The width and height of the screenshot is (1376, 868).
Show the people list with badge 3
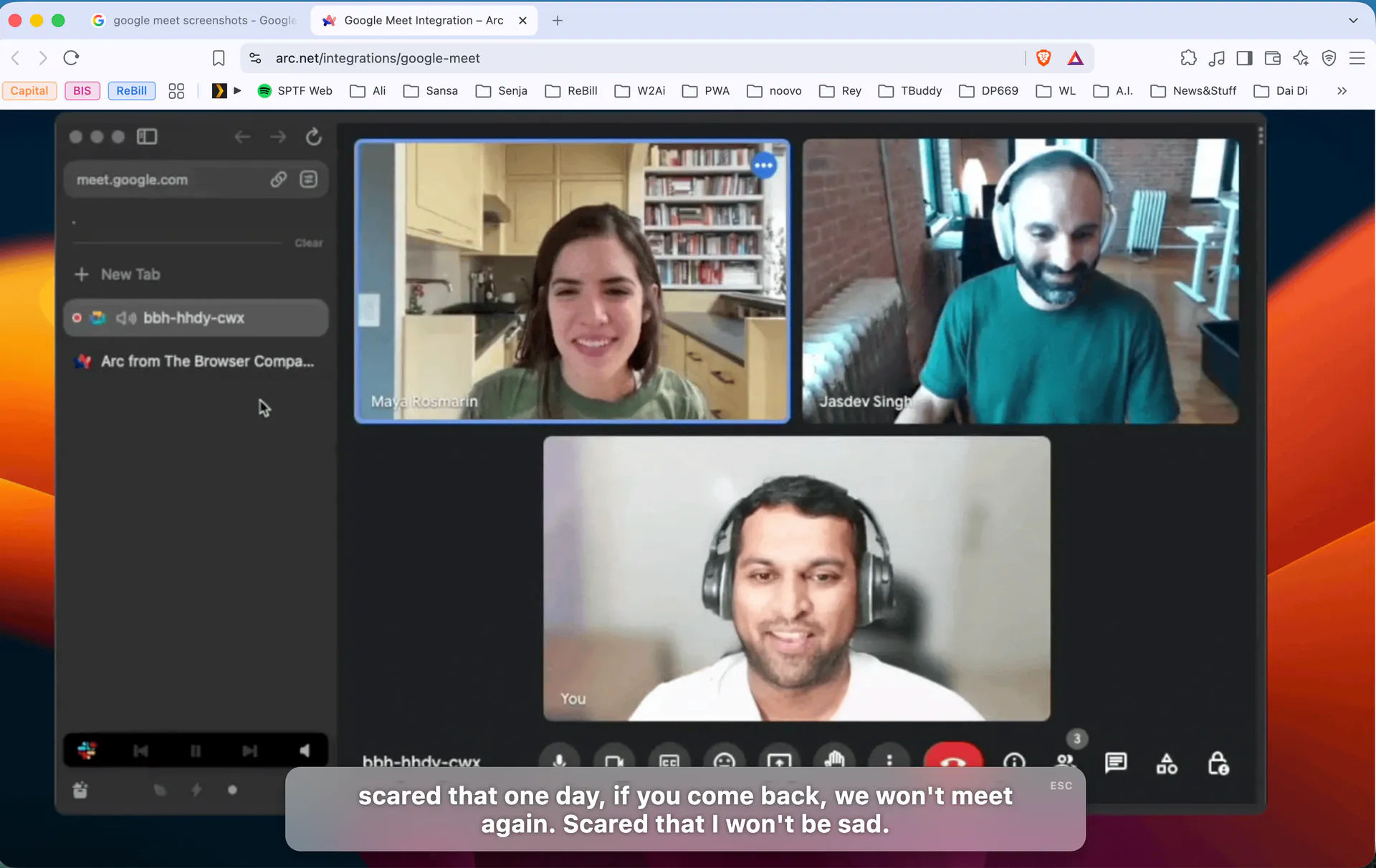point(1066,761)
